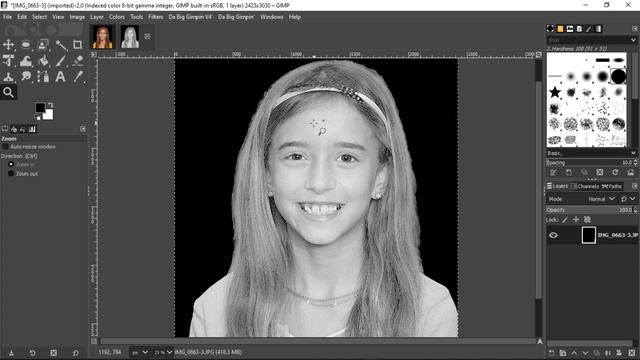Image resolution: width=640 pixels, height=360 pixels.
Task: Toggle lock alpha channel icon
Action: pyautogui.click(x=587, y=220)
